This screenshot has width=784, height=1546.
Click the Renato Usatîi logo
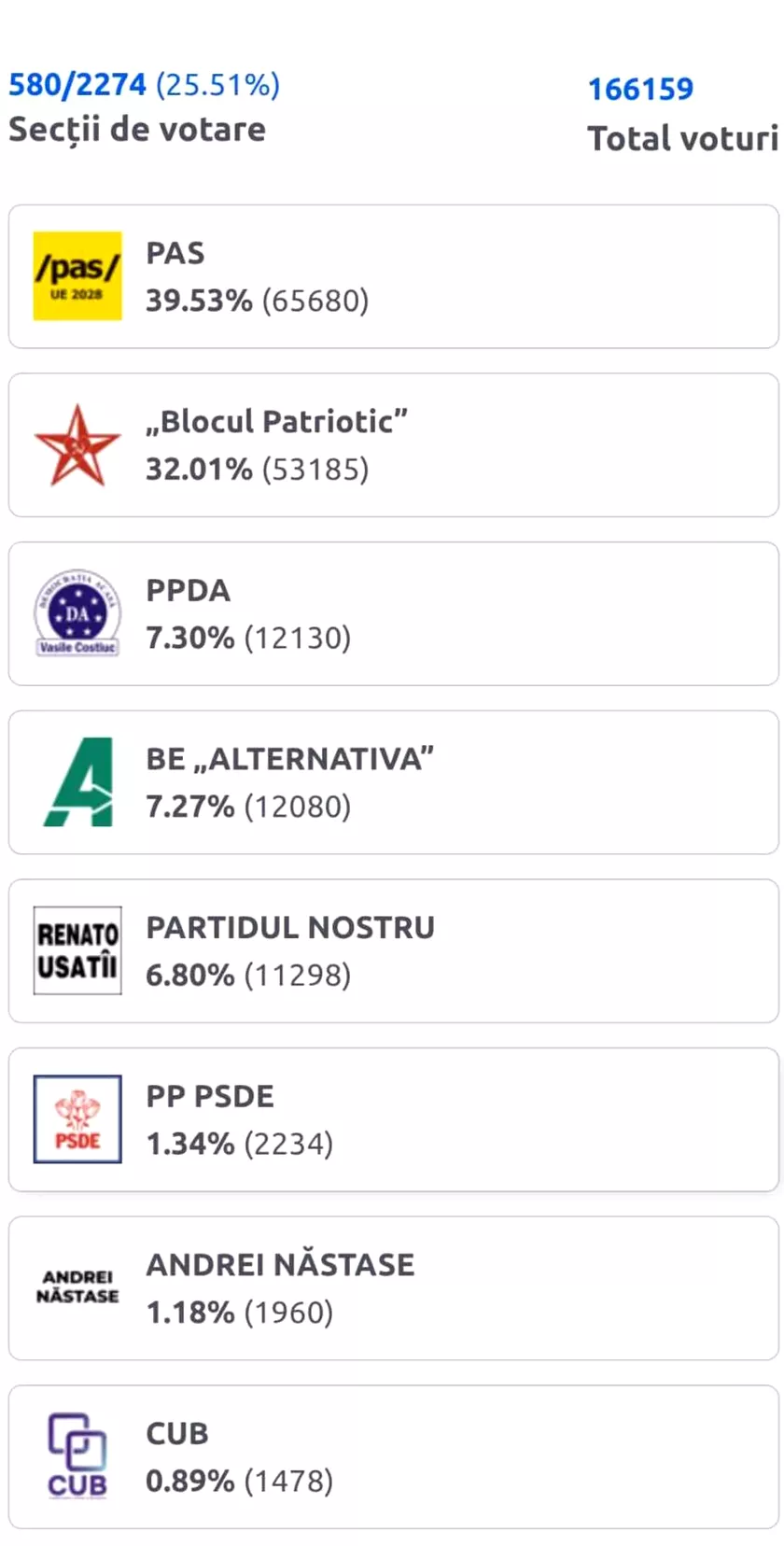pos(77,950)
